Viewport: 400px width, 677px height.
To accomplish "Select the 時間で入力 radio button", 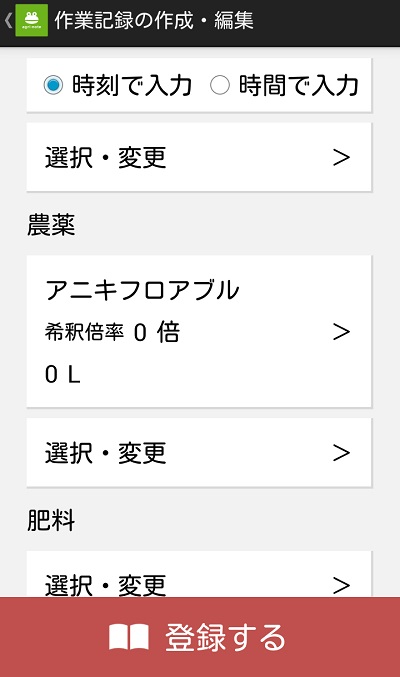I will 219,85.
